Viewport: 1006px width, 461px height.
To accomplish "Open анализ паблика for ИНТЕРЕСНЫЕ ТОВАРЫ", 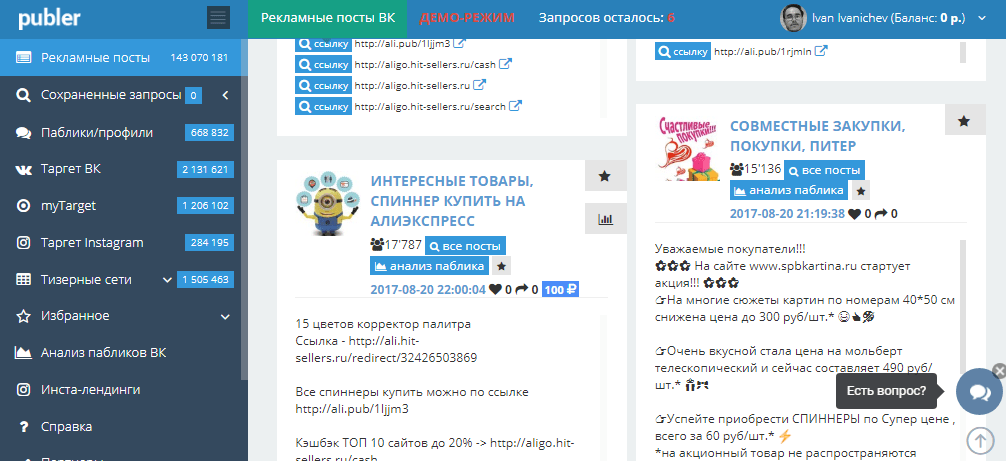I will click(430, 266).
